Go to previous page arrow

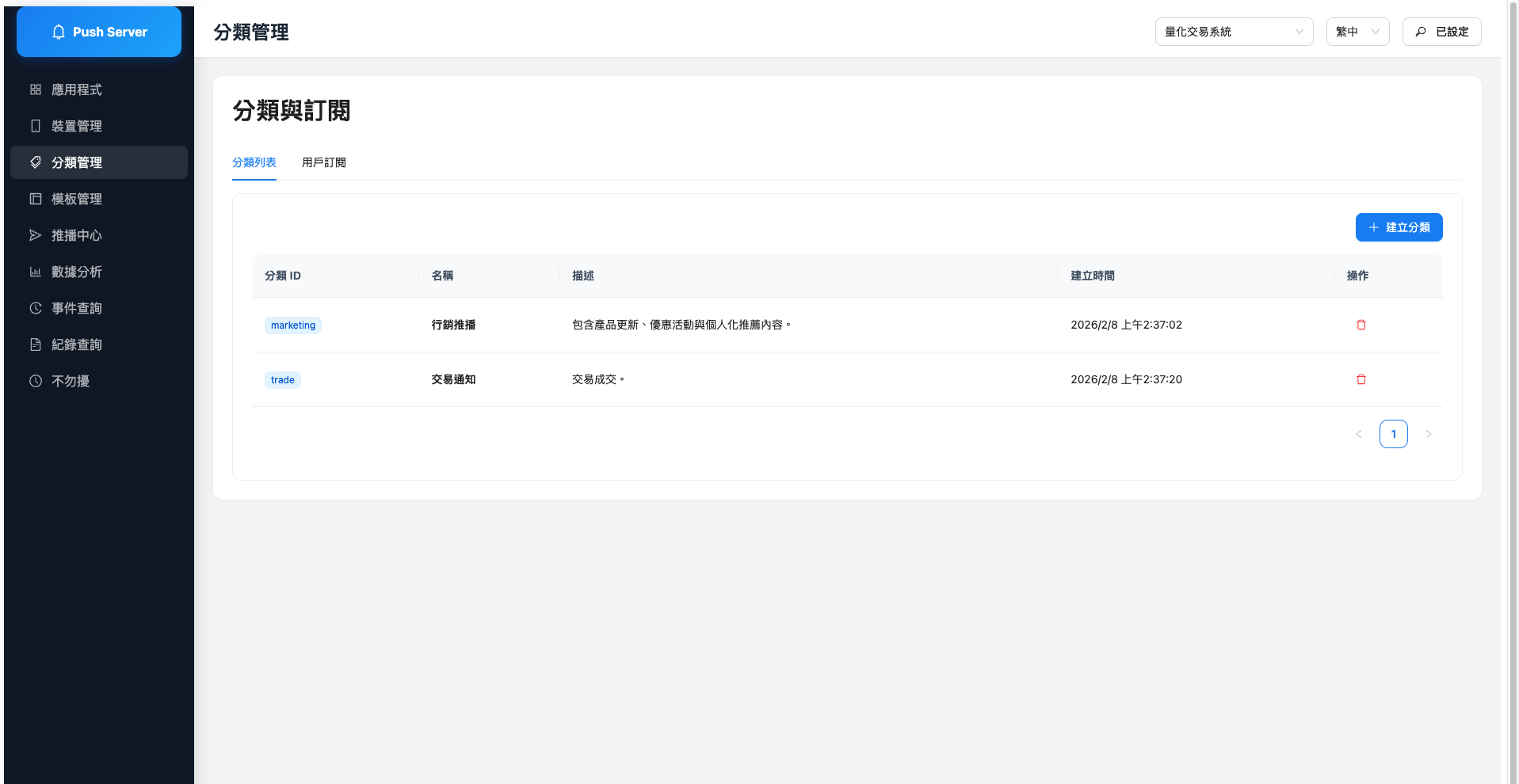coord(1359,434)
